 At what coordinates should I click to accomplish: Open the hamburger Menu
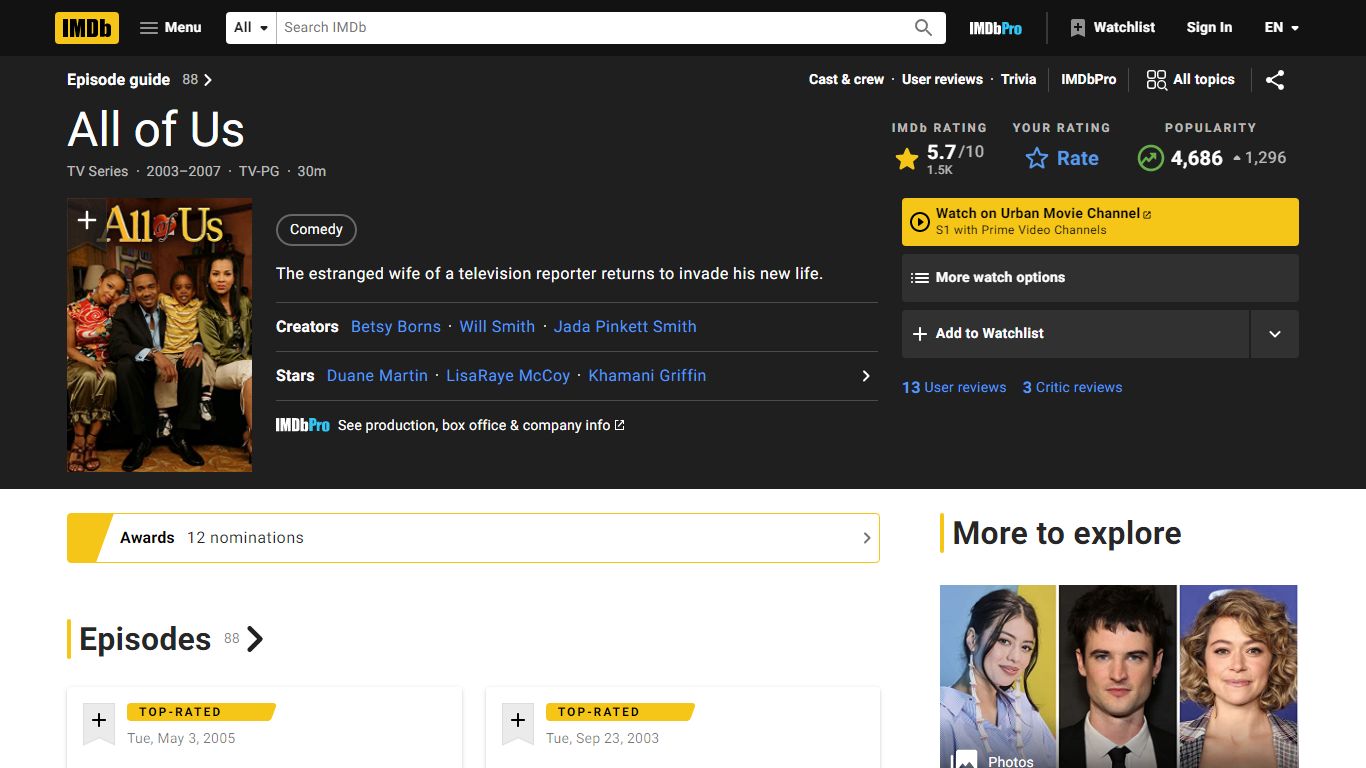pyautogui.click(x=170, y=28)
